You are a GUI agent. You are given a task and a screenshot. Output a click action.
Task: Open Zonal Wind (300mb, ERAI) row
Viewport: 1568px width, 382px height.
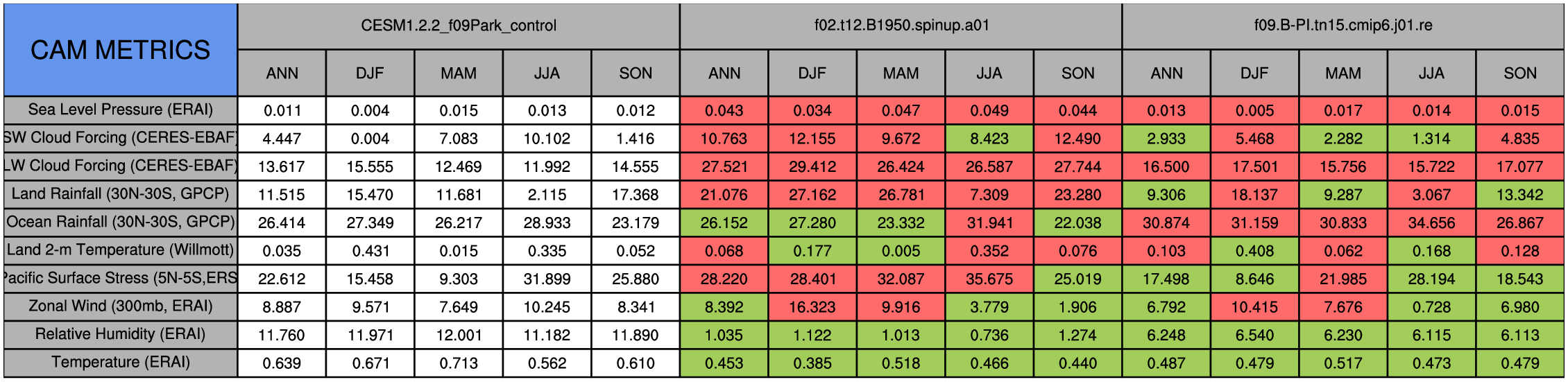pyautogui.click(x=120, y=306)
